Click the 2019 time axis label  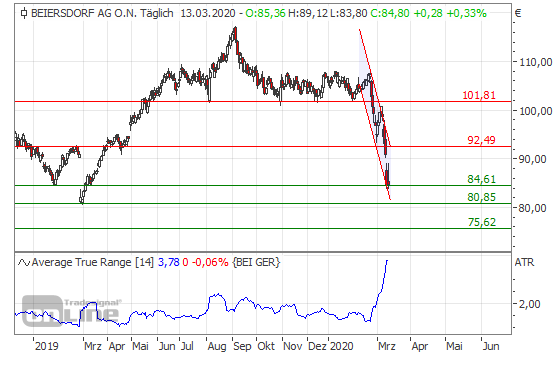(x=46, y=346)
